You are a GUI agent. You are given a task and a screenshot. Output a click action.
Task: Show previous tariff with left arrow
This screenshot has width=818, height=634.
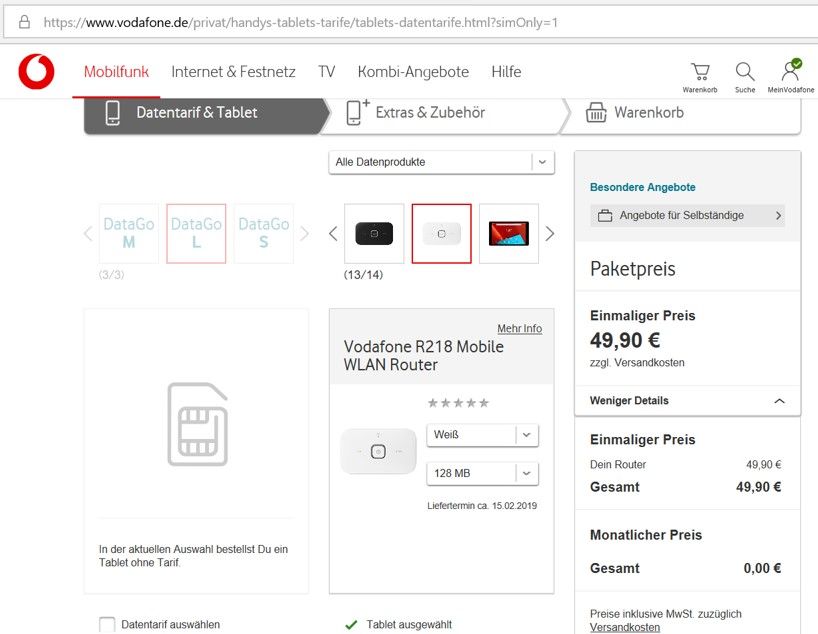88,233
